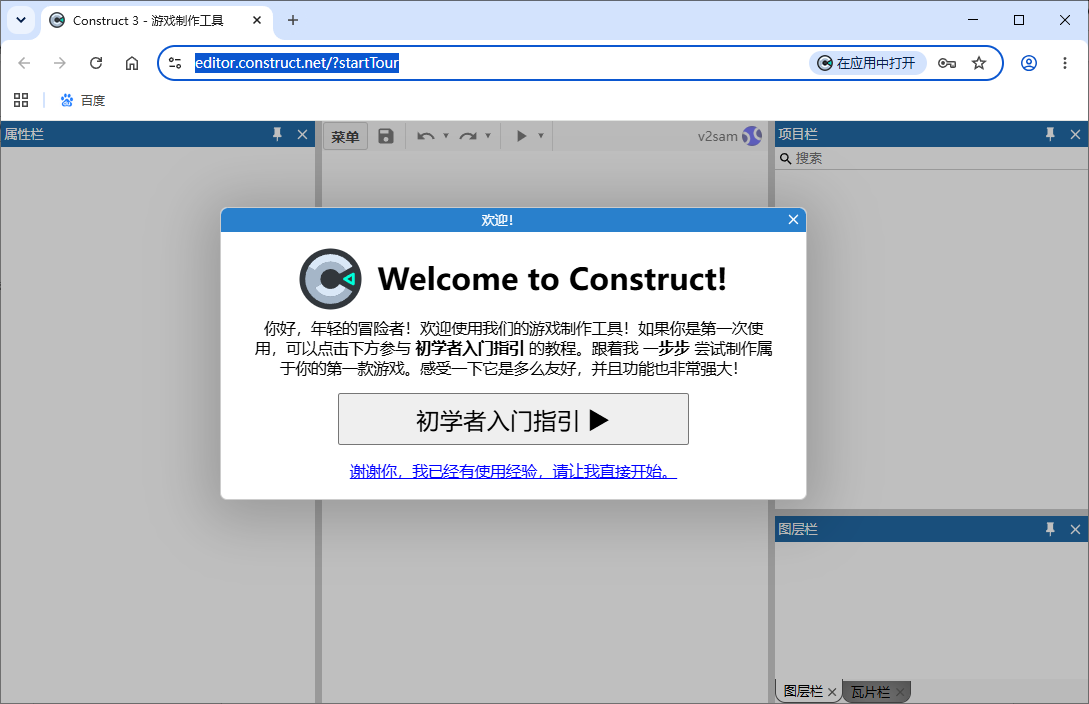Click the browser address bar URL
This screenshot has width=1089, height=704.
tap(297, 63)
